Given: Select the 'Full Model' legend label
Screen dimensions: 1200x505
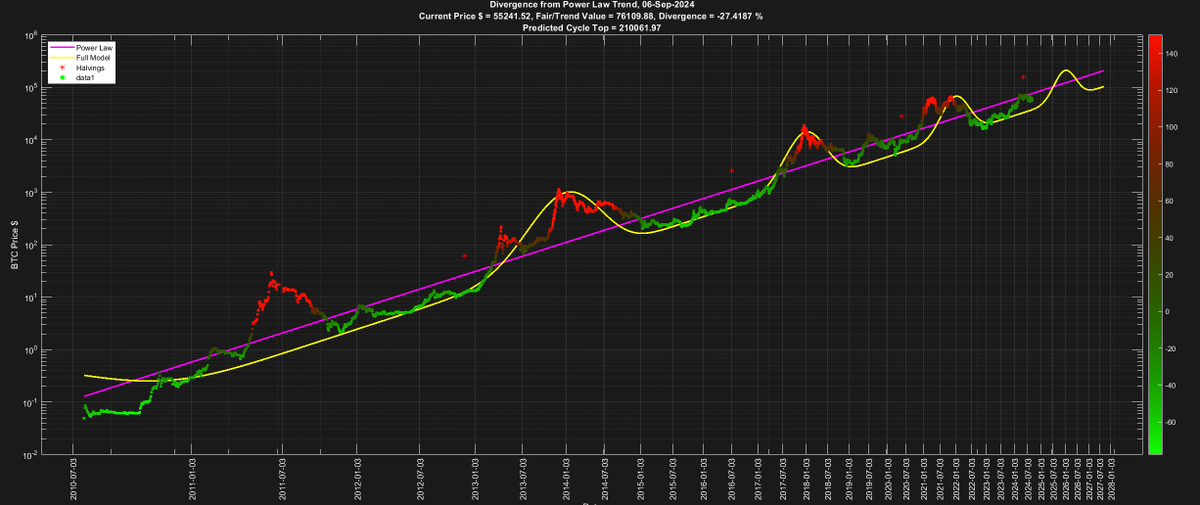Looking at the screenshot, I should pyautogui.click(x=93, y=58).
